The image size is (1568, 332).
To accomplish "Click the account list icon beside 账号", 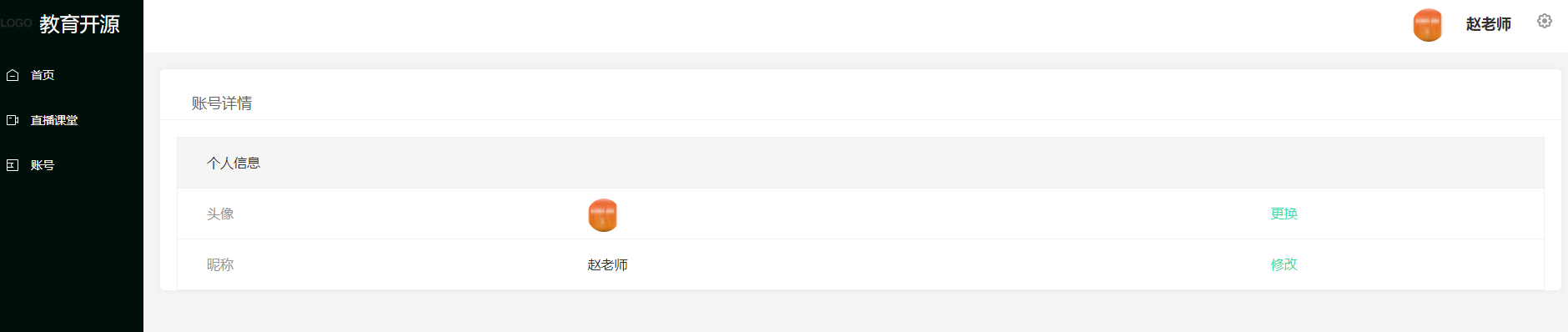I will pos(13,165).
